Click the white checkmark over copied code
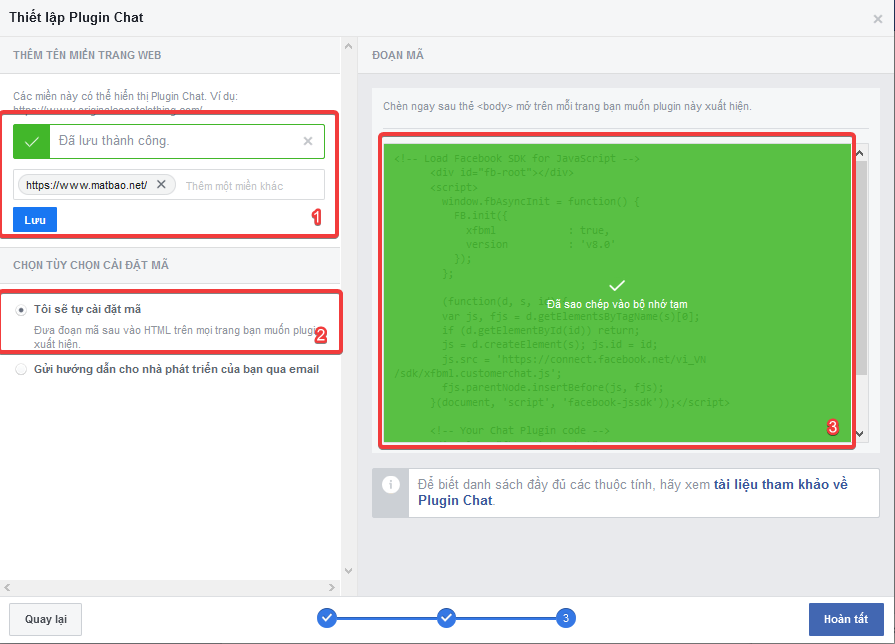The height and width of the screenshot is (644, 895). 617,285
